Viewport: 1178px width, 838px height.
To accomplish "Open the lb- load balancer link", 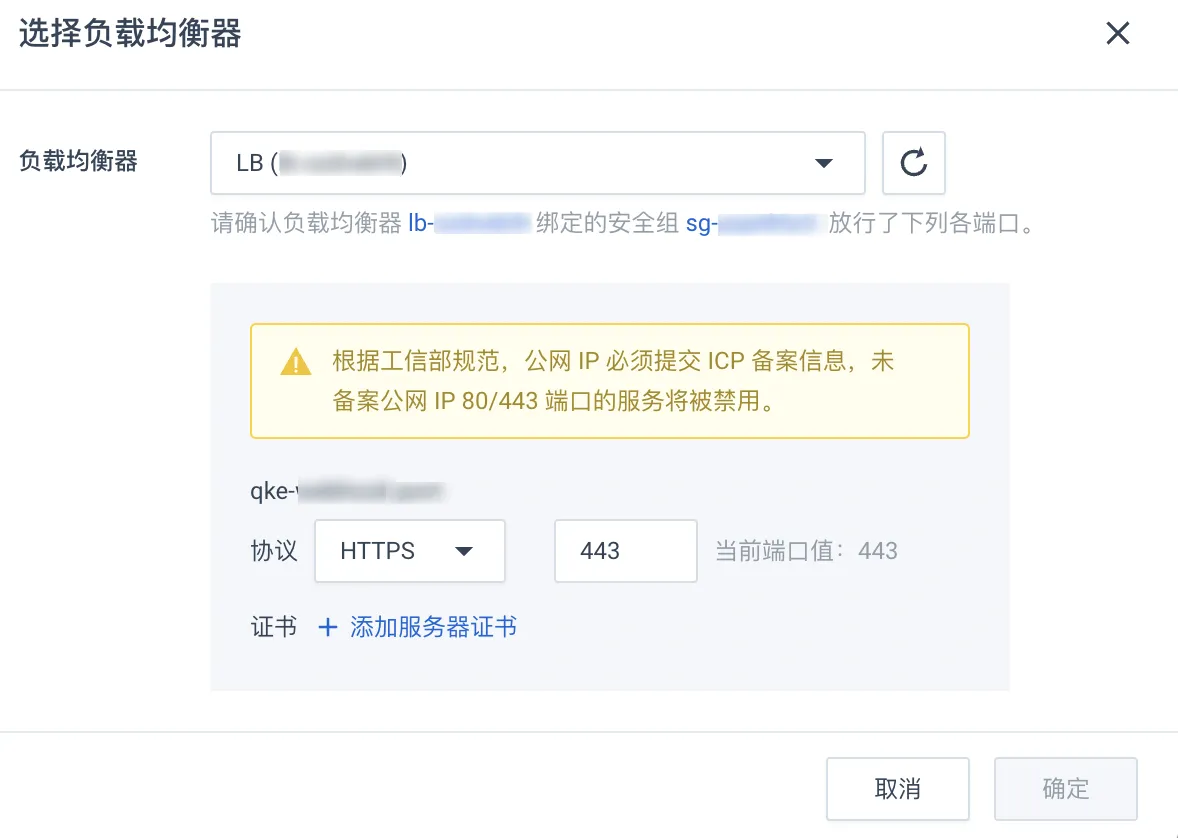I will 470,223.
